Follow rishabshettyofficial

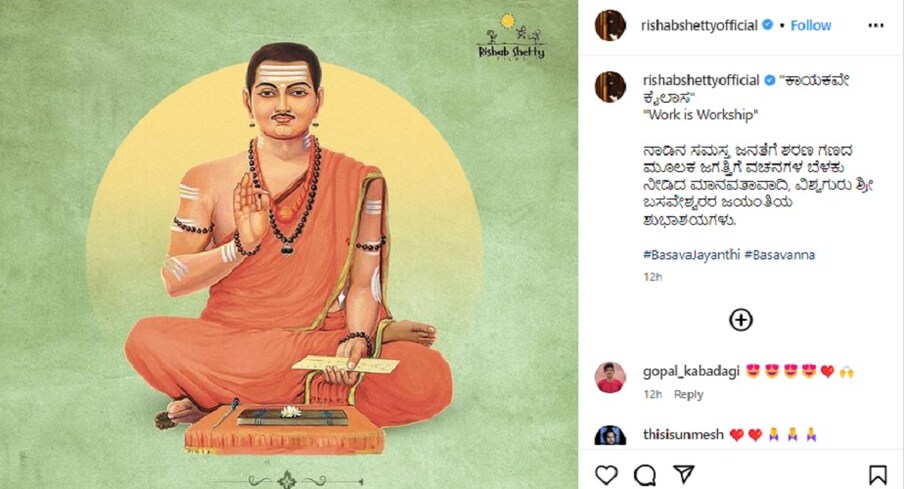pos(811,25)
